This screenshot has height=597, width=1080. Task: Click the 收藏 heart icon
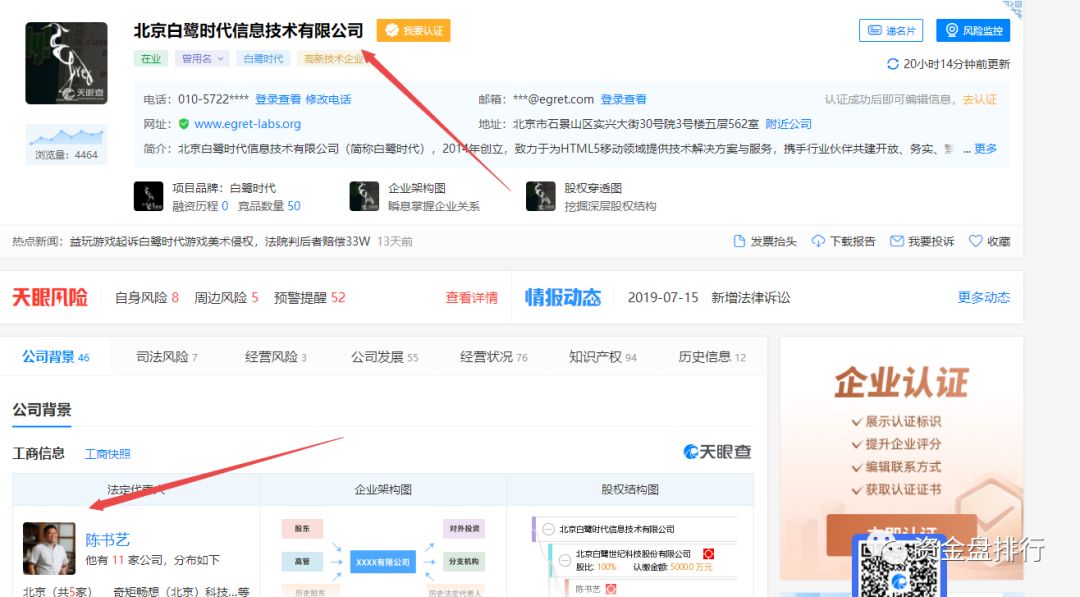pyautogui.click(x=975, y=241)
